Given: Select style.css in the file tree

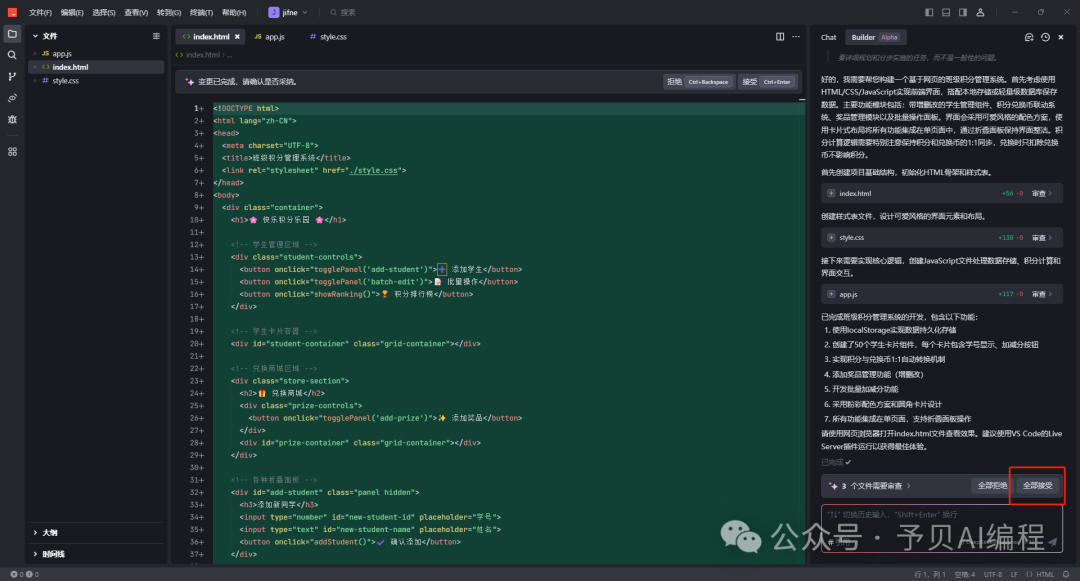Looking at the screenshot, I should (x=96, y=81).
